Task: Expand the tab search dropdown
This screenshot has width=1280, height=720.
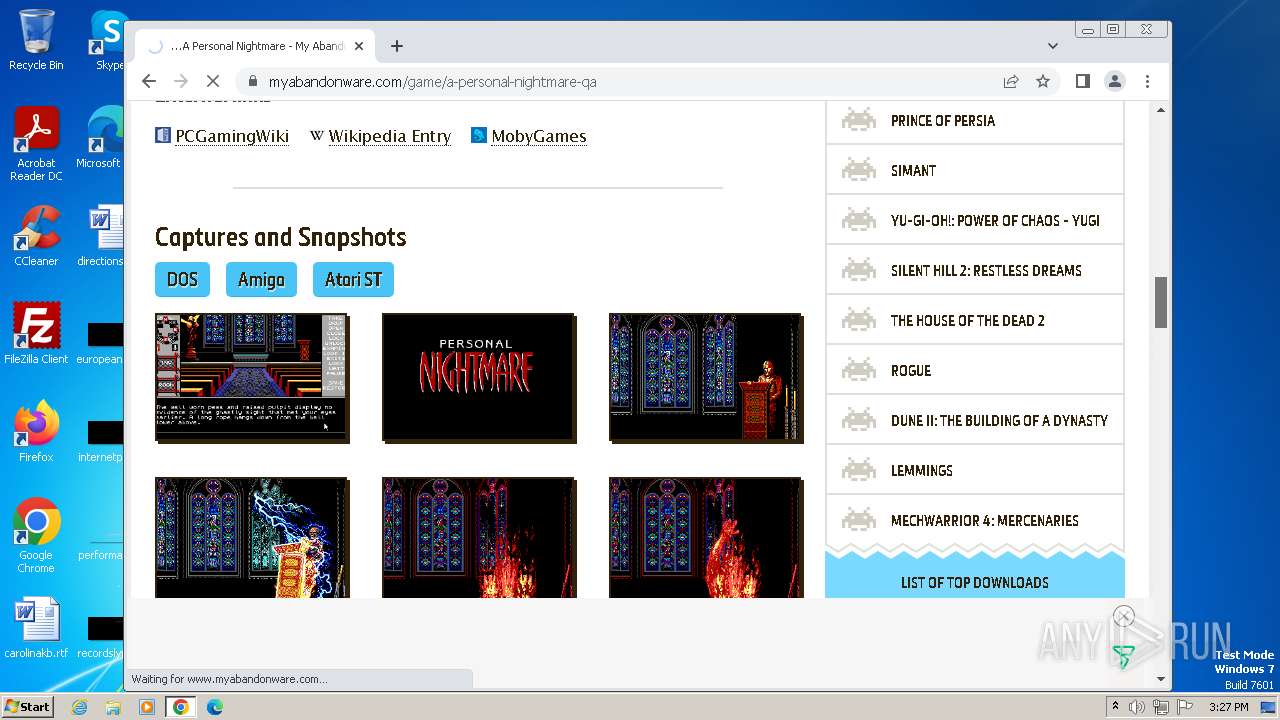Action: tap(1053, 46)
